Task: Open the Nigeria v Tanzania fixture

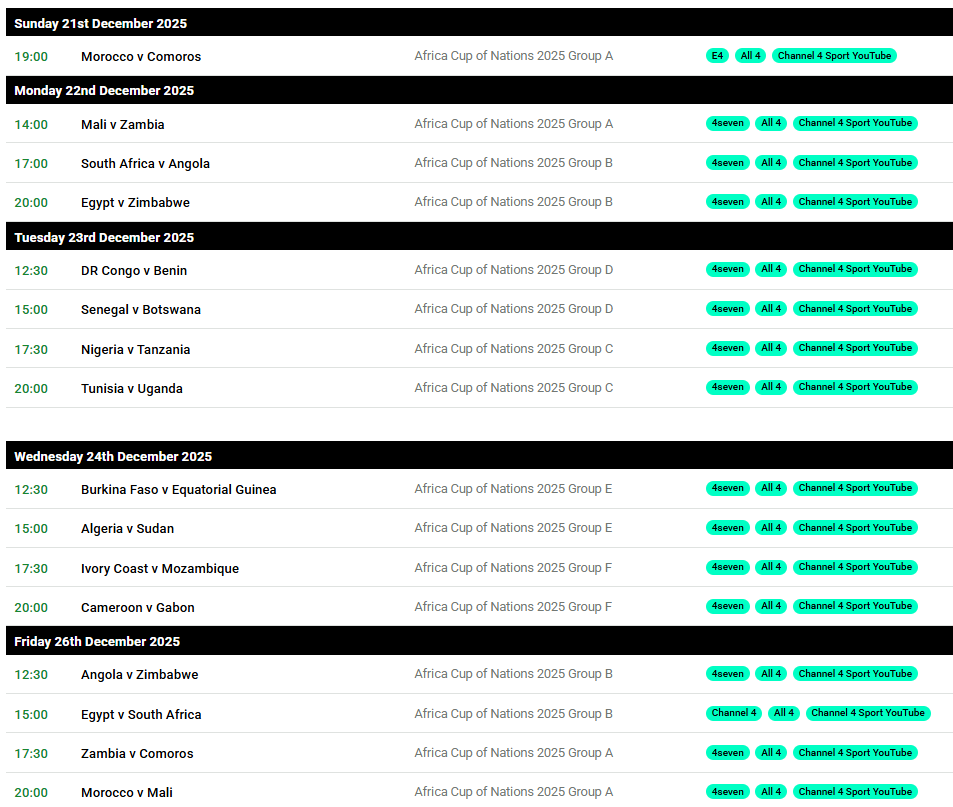Action: [x=136, y=349]
